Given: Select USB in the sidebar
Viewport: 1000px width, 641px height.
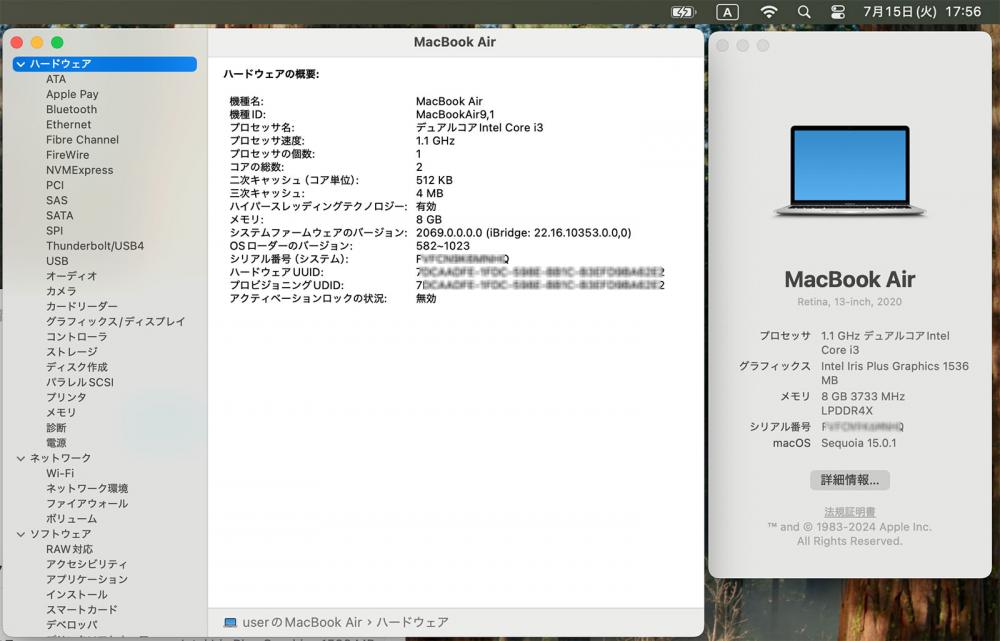Looking at the screenshot, I should [x=57, y=261].
